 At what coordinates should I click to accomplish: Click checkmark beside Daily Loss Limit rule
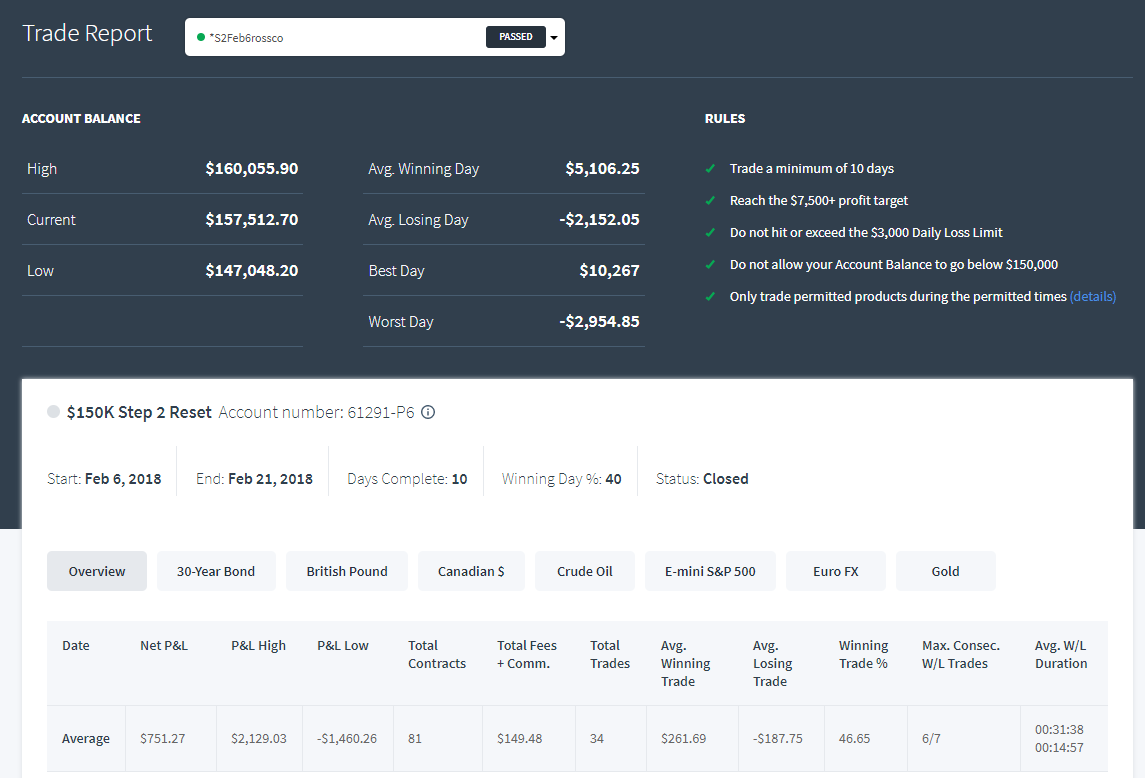[710, 232]
